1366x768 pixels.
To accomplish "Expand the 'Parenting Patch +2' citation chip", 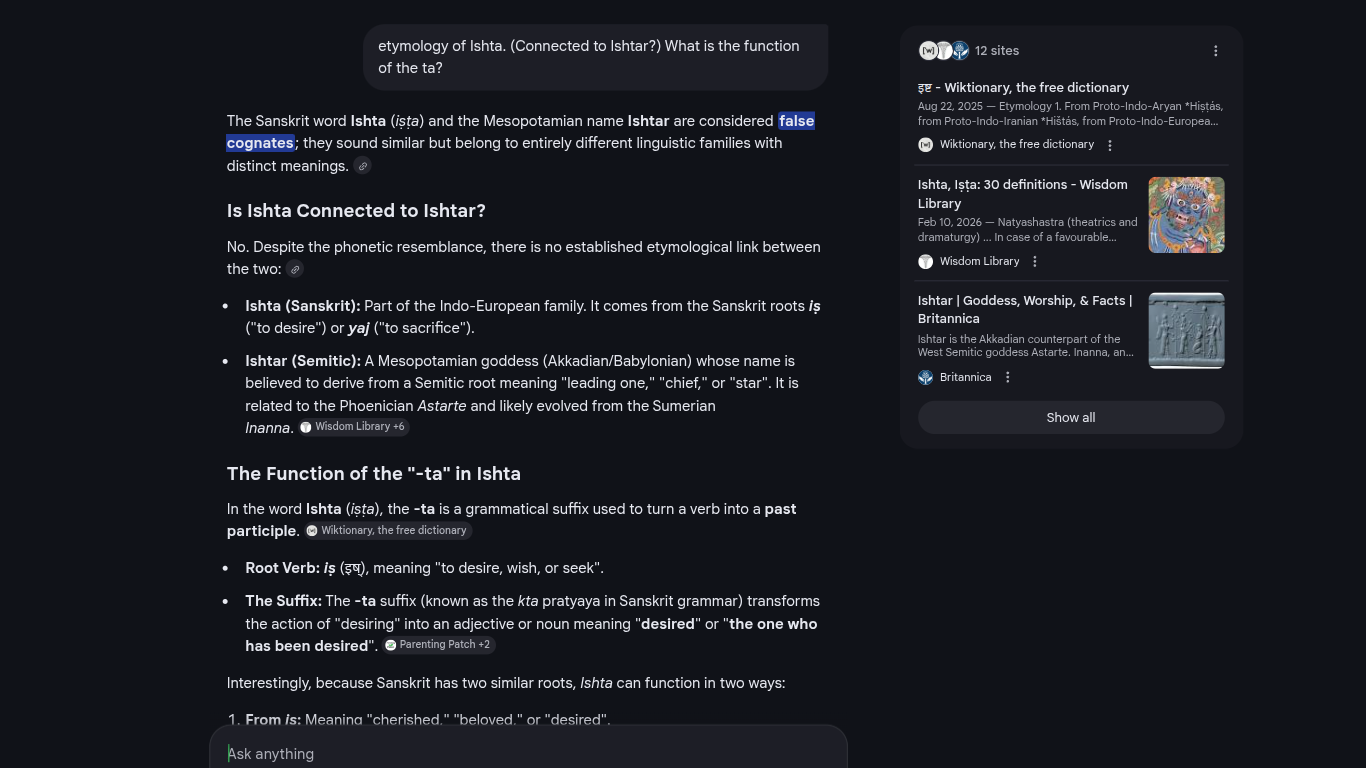I will [x=438, y=645].
